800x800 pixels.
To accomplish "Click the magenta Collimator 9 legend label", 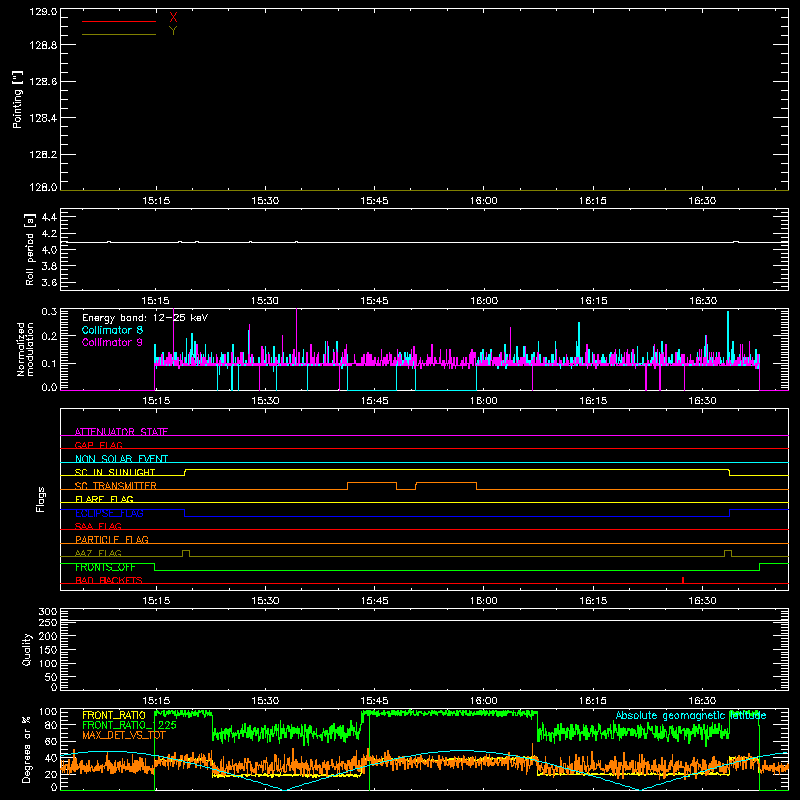I will tap(112, 342).
